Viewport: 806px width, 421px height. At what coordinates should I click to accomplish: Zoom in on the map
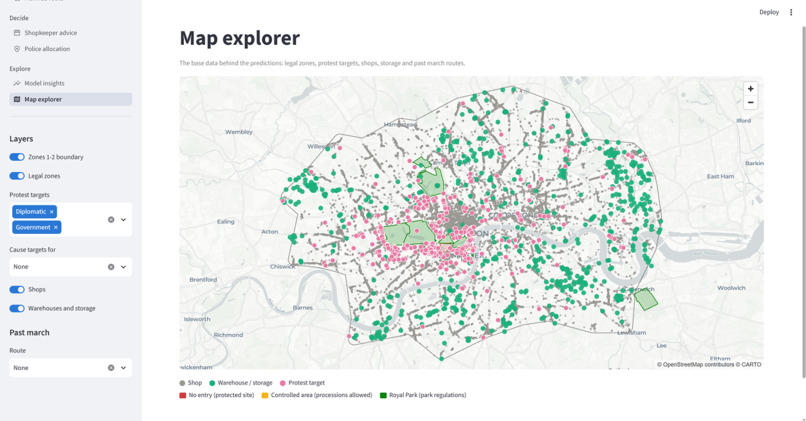pyautogui.click(x=750, y=88)
